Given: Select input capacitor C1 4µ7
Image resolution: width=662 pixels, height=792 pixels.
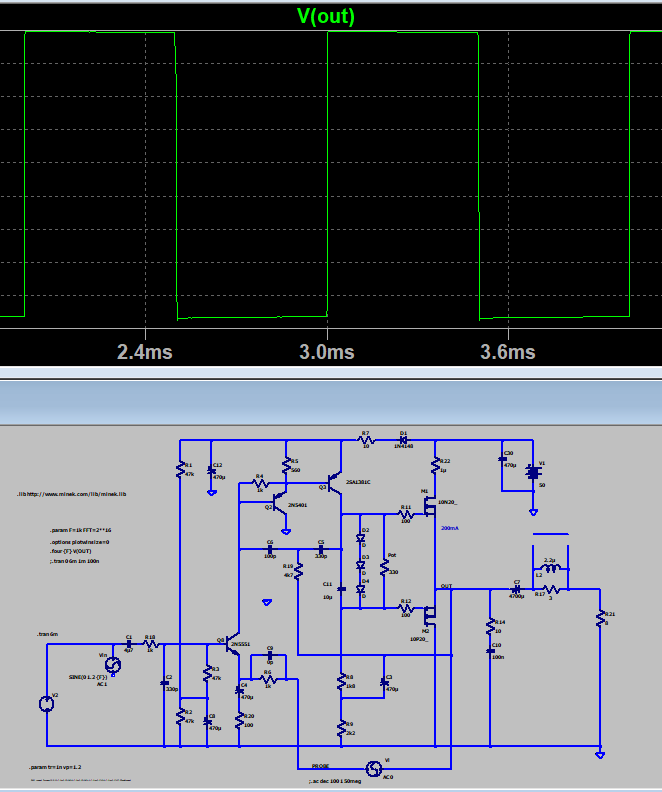Looking at the screenshot, I should [x=128, y=644].
